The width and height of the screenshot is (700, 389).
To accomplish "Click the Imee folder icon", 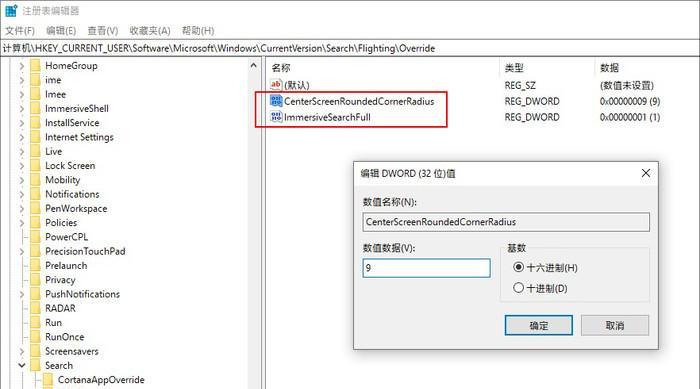I will (36, 94).
